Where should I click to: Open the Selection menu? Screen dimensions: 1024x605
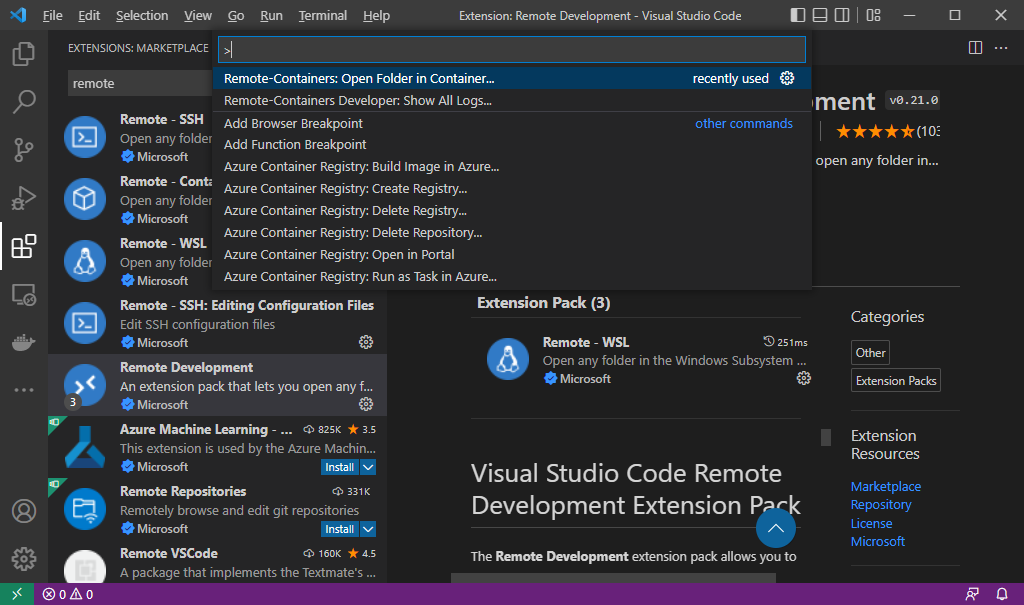142,15
